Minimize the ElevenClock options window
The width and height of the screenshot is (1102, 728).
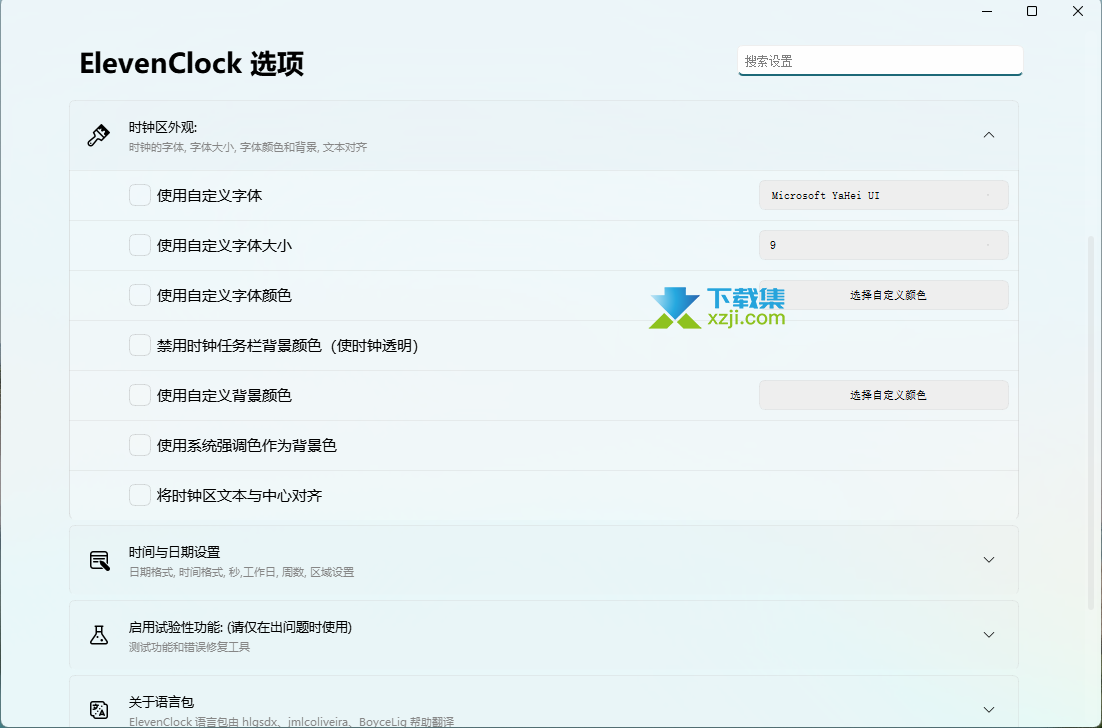[987, 11]
